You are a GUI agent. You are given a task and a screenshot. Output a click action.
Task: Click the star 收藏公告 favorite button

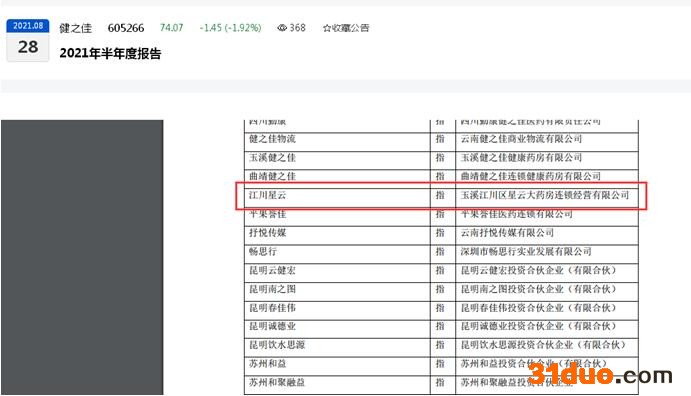point(346,28)
